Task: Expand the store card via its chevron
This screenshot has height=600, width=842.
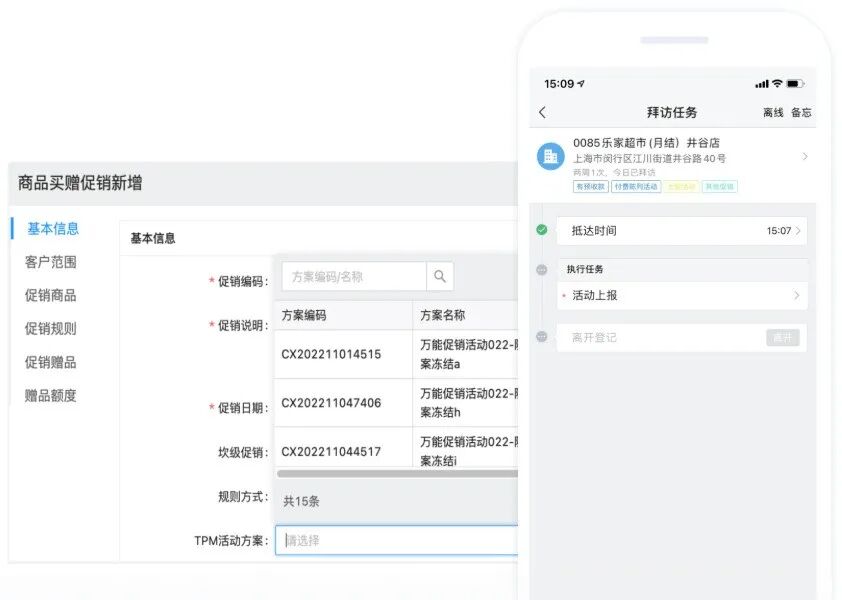Action: pyautogui.click(x=803, y=157)
